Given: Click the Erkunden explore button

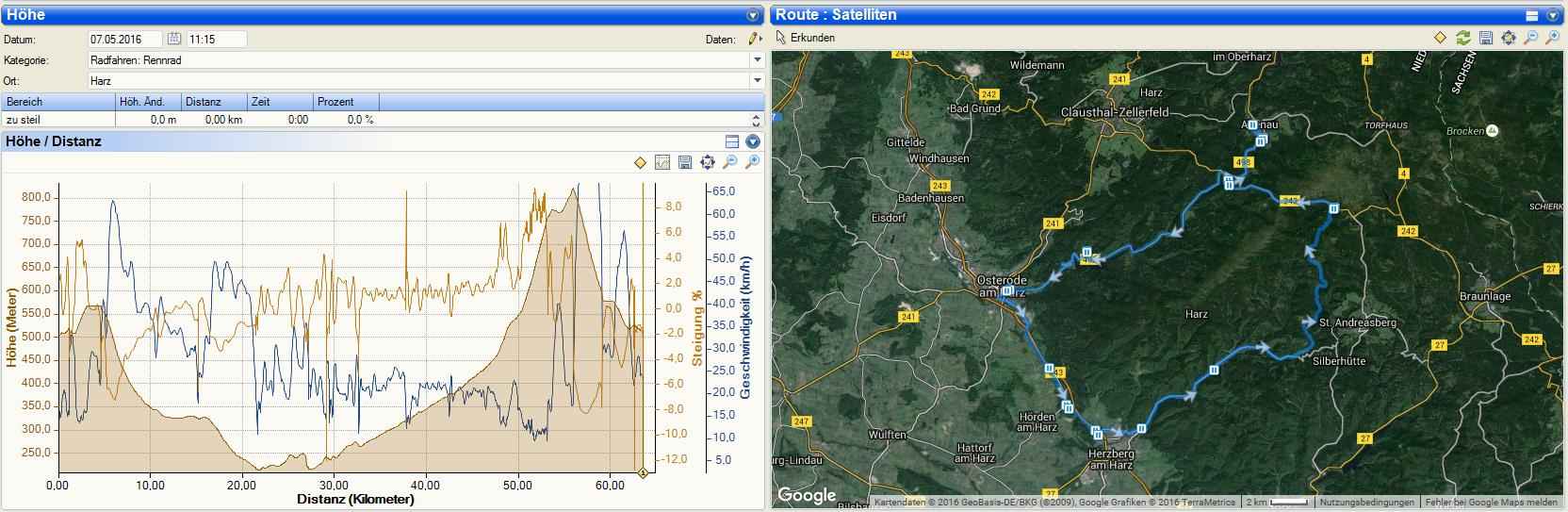Looking at the screenshot, I should tap(805, 38).
